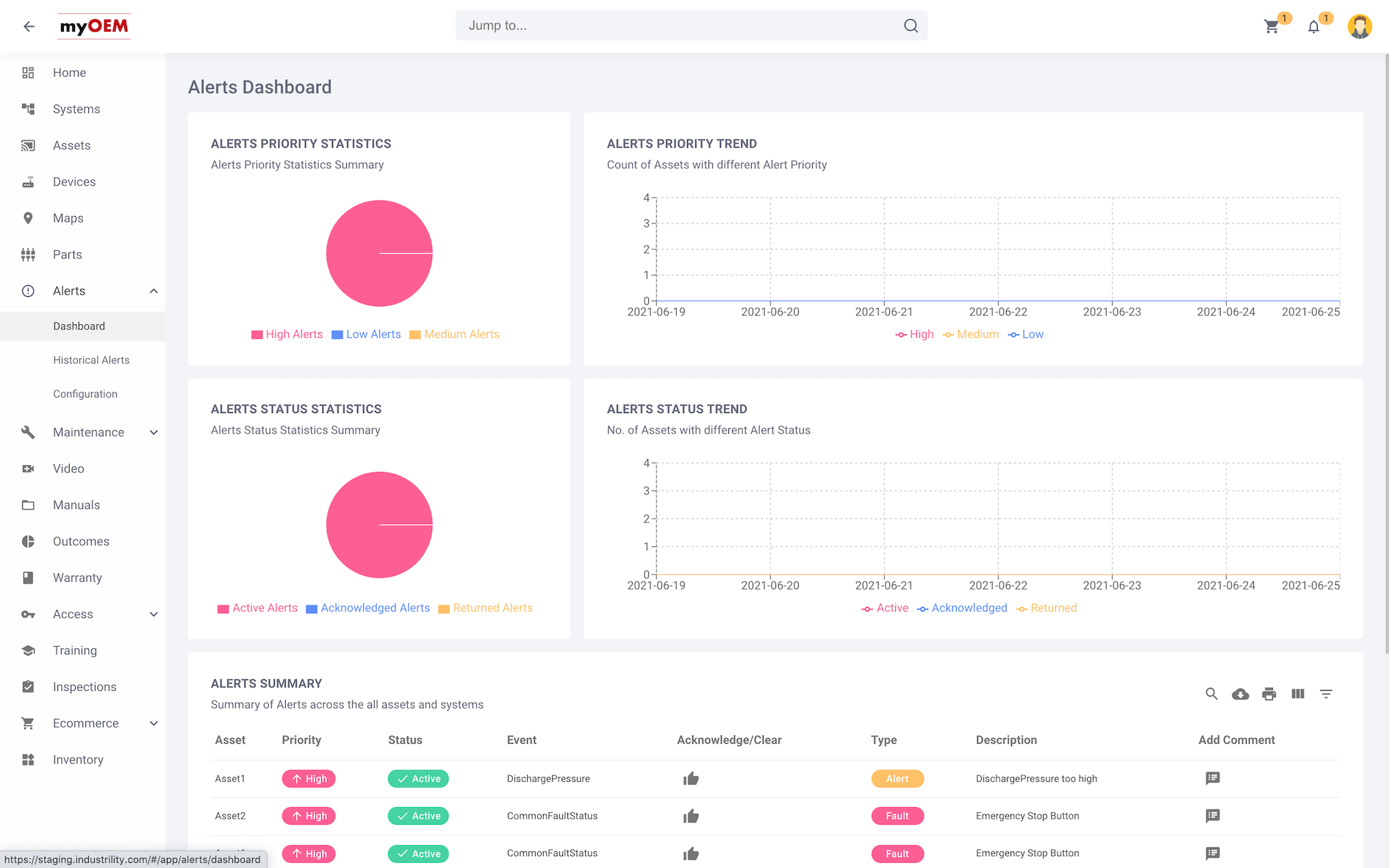Open view columns for Alerts Summary
This screenshot has height=868, width=1389.
click(1298, 694)
